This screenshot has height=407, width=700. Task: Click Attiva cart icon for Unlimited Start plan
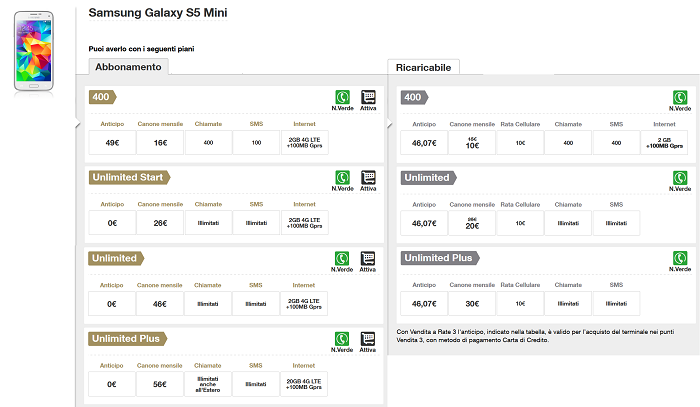click(x=368, y=178)
